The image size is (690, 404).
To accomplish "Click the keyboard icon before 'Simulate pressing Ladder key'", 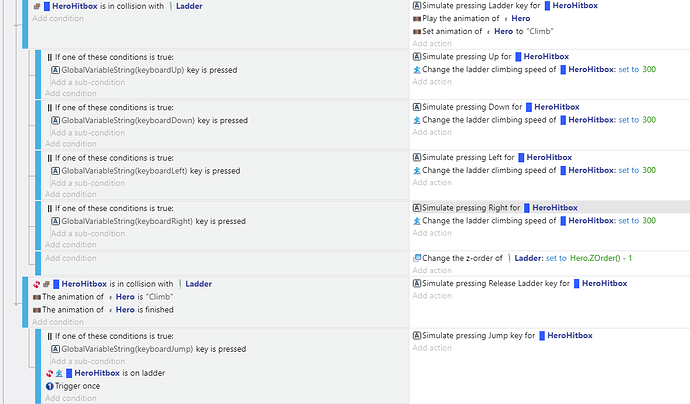I will [x=416, y=6].
